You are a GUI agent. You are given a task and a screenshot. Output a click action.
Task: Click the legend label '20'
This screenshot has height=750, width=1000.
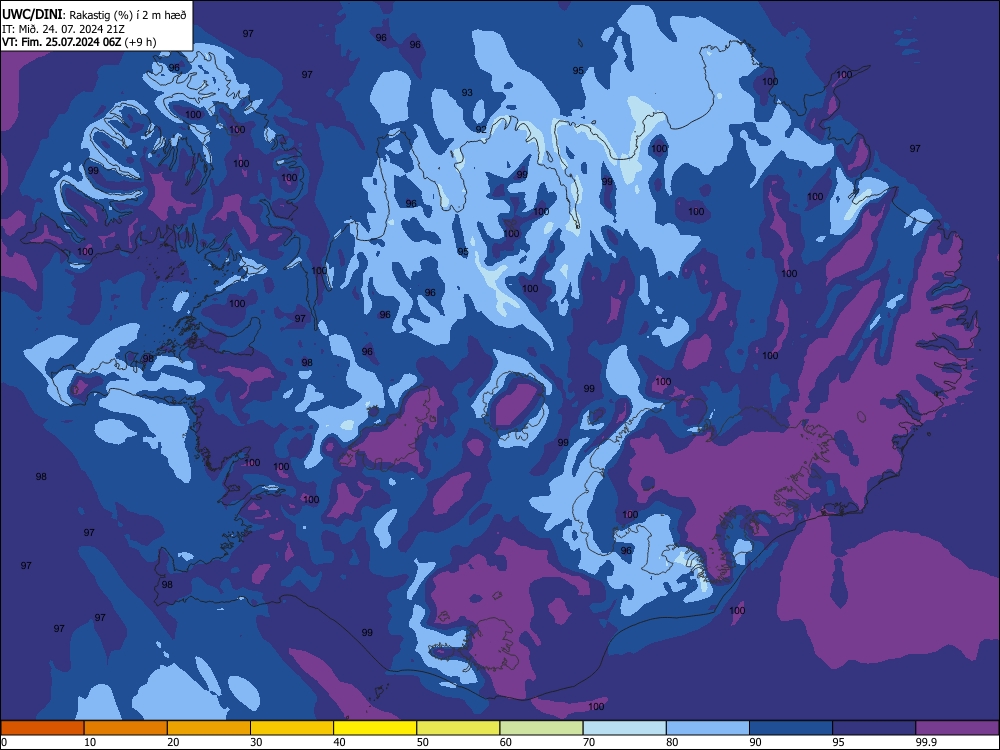(173, 742)
